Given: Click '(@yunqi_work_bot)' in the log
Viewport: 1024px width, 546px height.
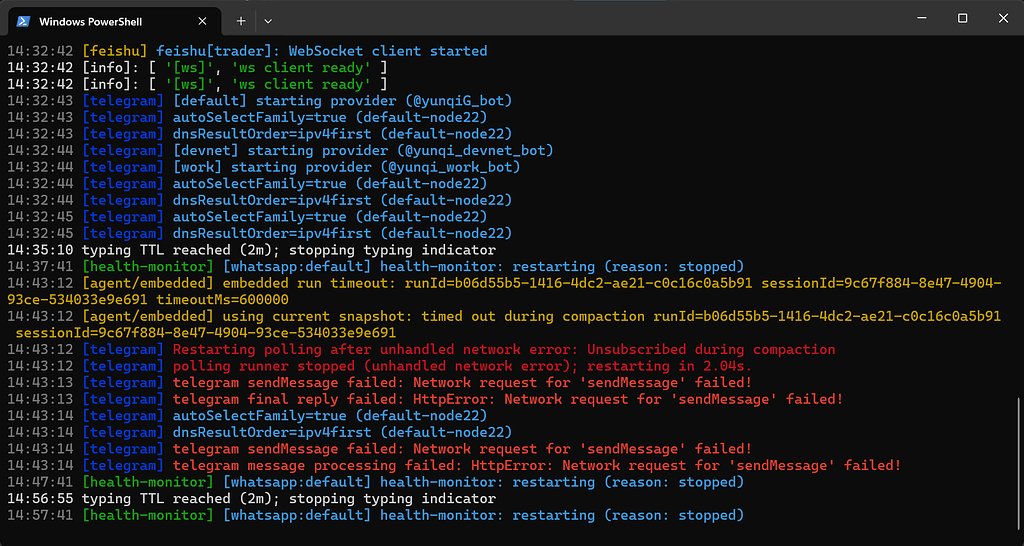Looking at the screenshot, I should pyautogui.click(x=450, y=167).
